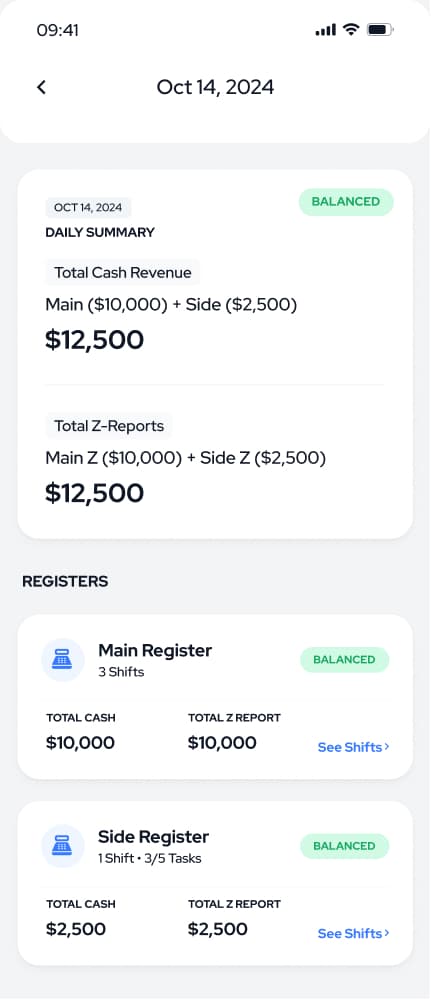This screenshot has width=431, height=1000.
Task: Tap the Main Register $10,000 Total Z Report value
Action: click(223, 743)
